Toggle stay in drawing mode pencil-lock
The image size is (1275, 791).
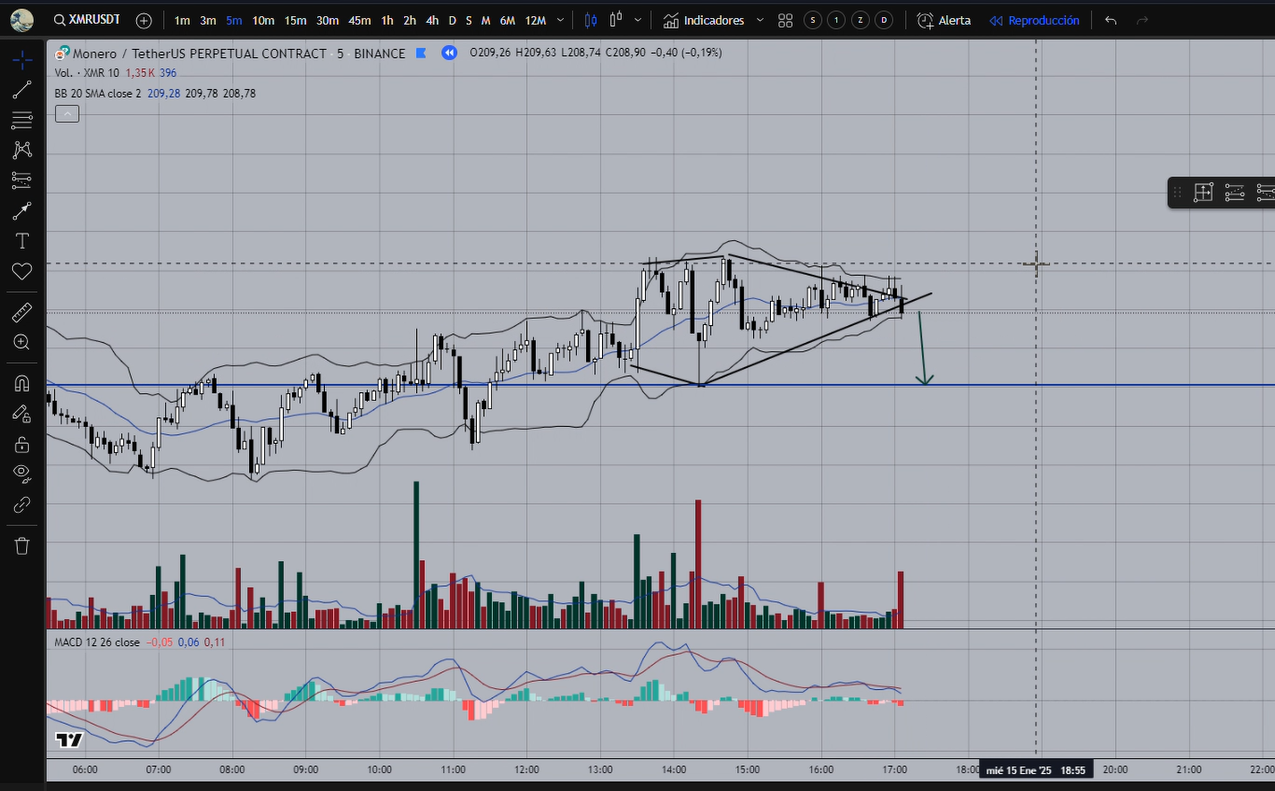pos(22,413)
